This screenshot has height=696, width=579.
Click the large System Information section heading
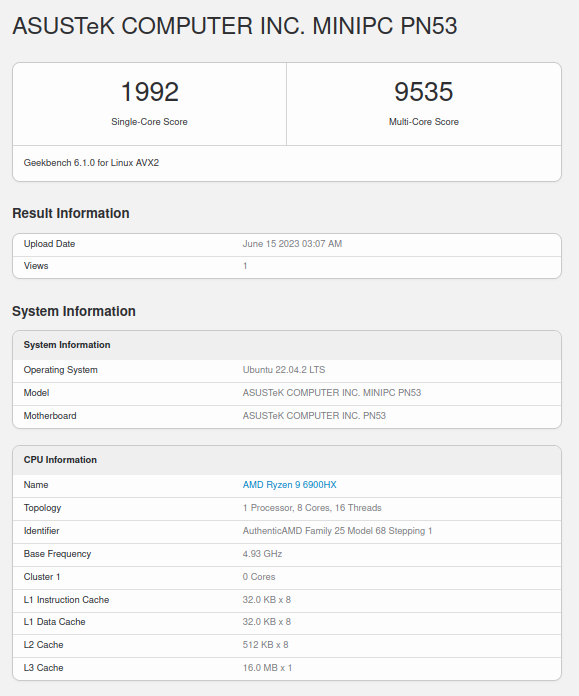pyautogui.click(x=74, y=311)
